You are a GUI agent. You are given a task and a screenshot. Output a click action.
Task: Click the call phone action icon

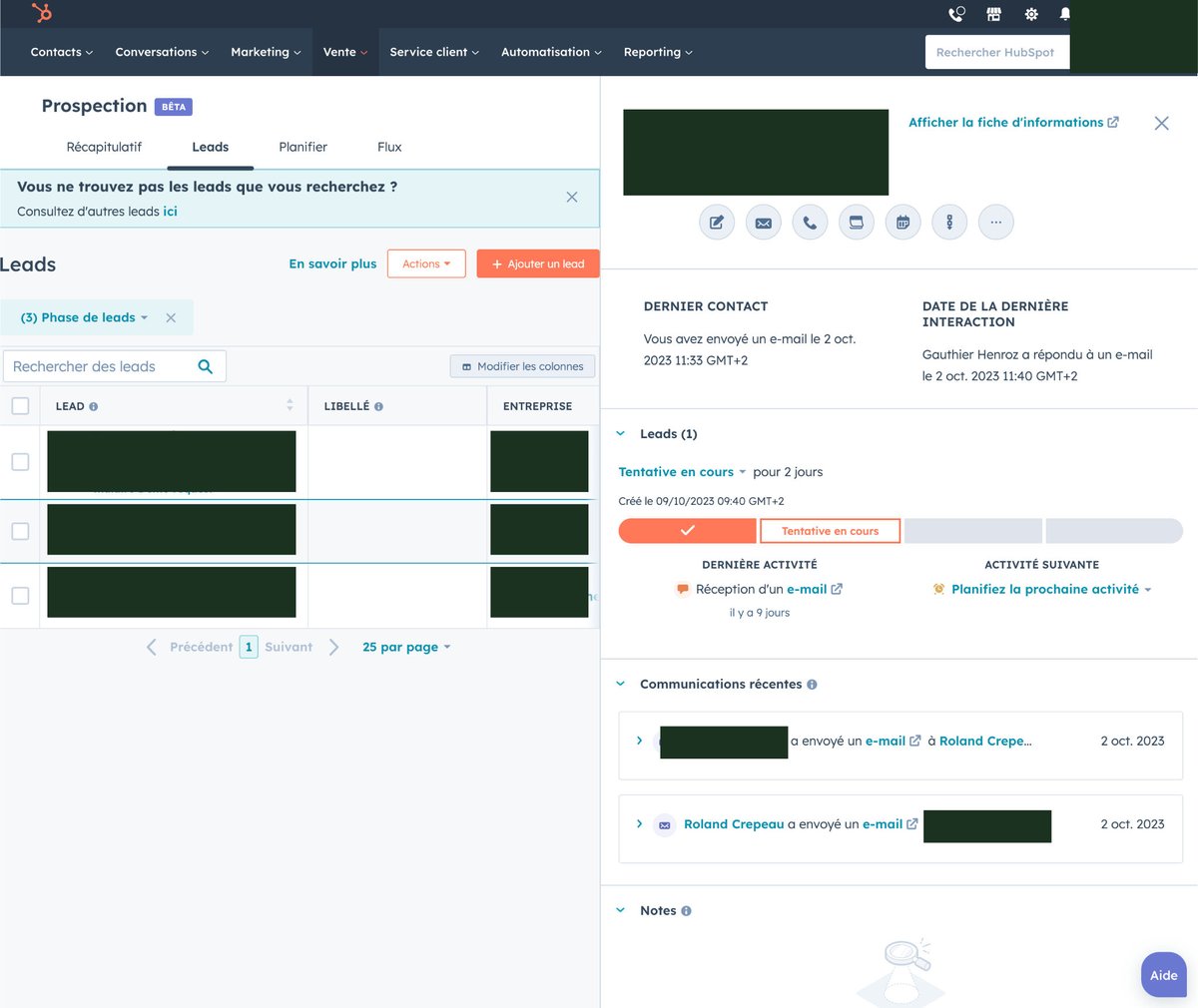(x=810, y=223)
